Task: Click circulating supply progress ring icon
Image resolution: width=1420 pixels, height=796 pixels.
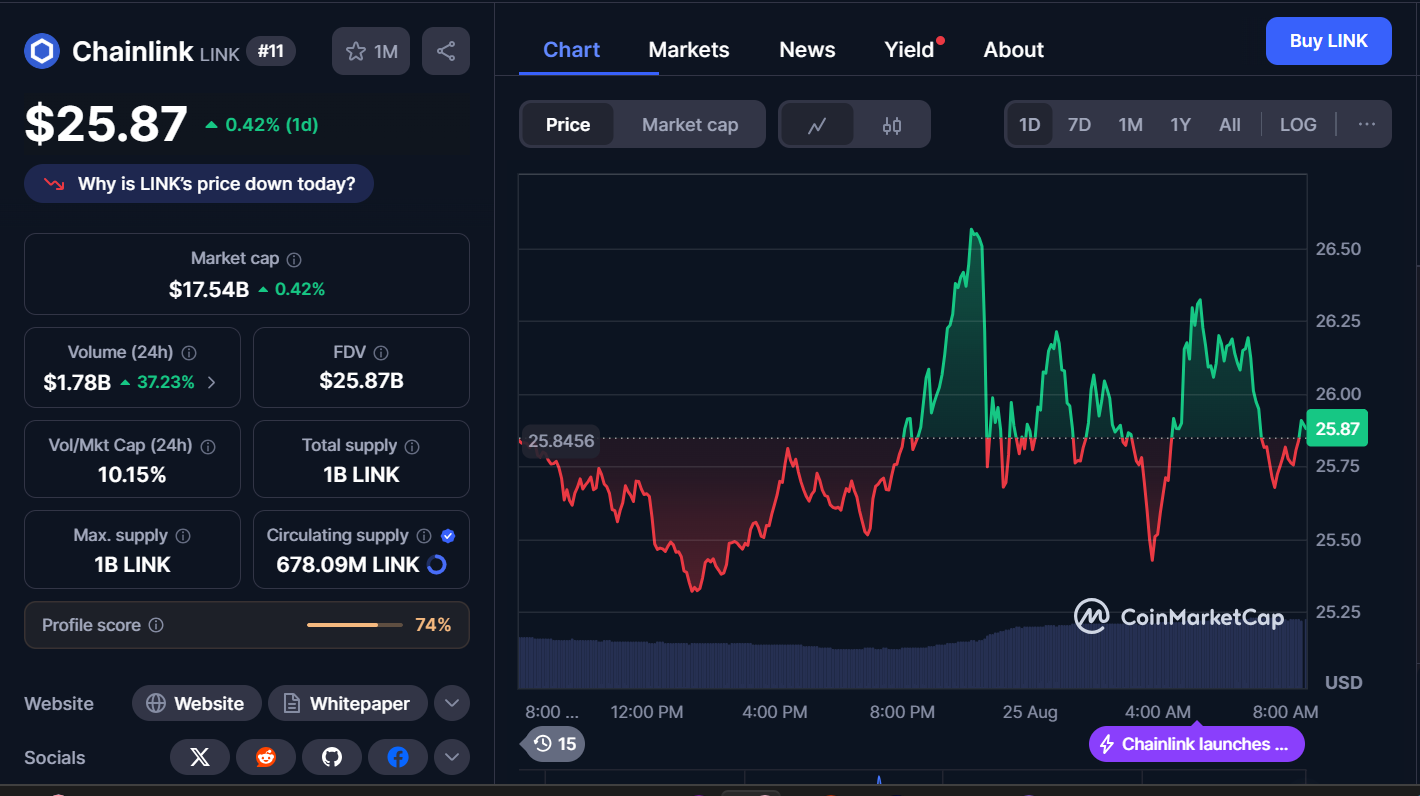Action: 436,565
